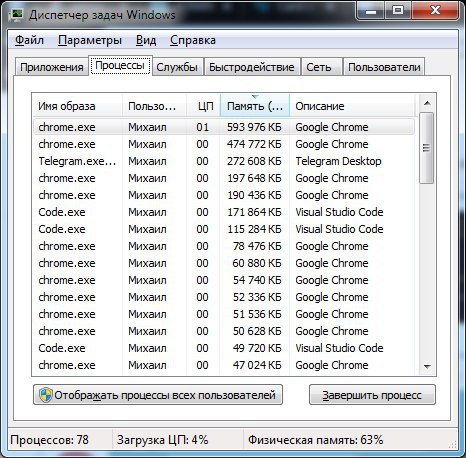The height and width of the screenshot is (458, 466).
Task: Select chrome.exe row using 50 628 КБ
Action: point(224,331)
